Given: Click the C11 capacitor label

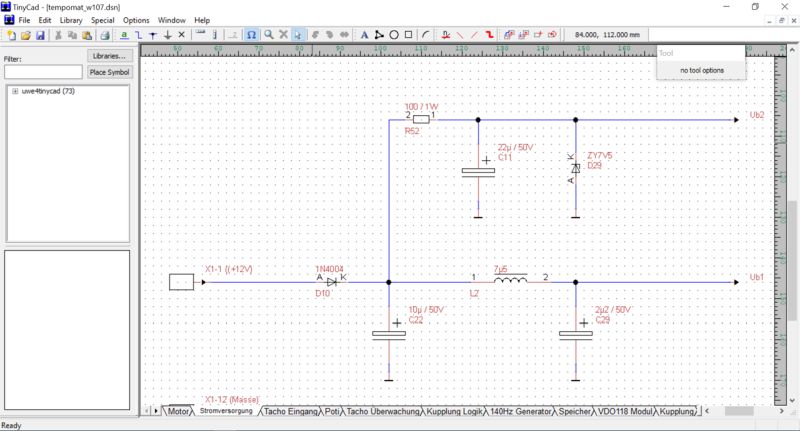Looking at the screenshot, I should (505, 157).
